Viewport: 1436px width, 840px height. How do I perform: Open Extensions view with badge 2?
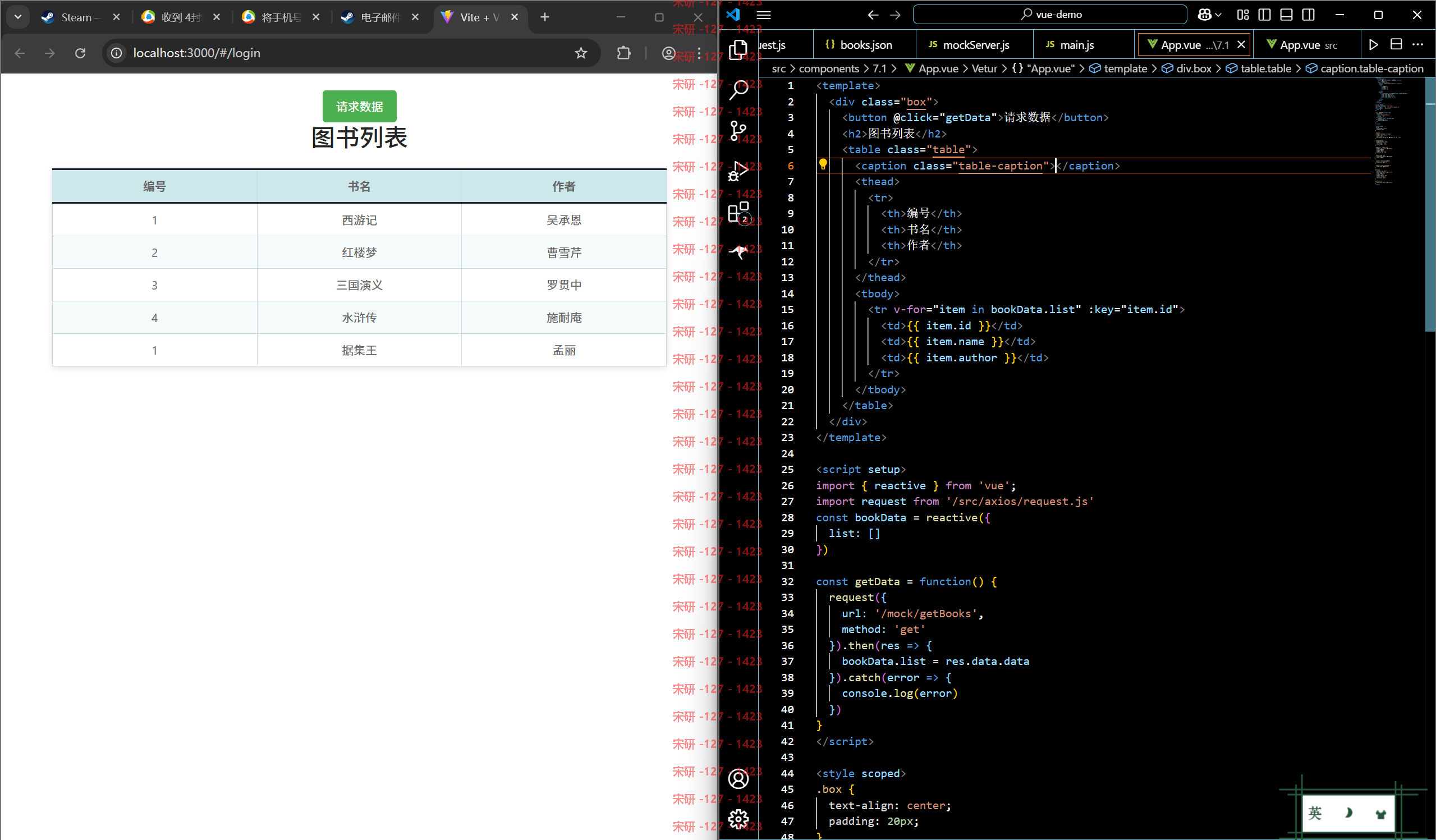click(739, 213)
